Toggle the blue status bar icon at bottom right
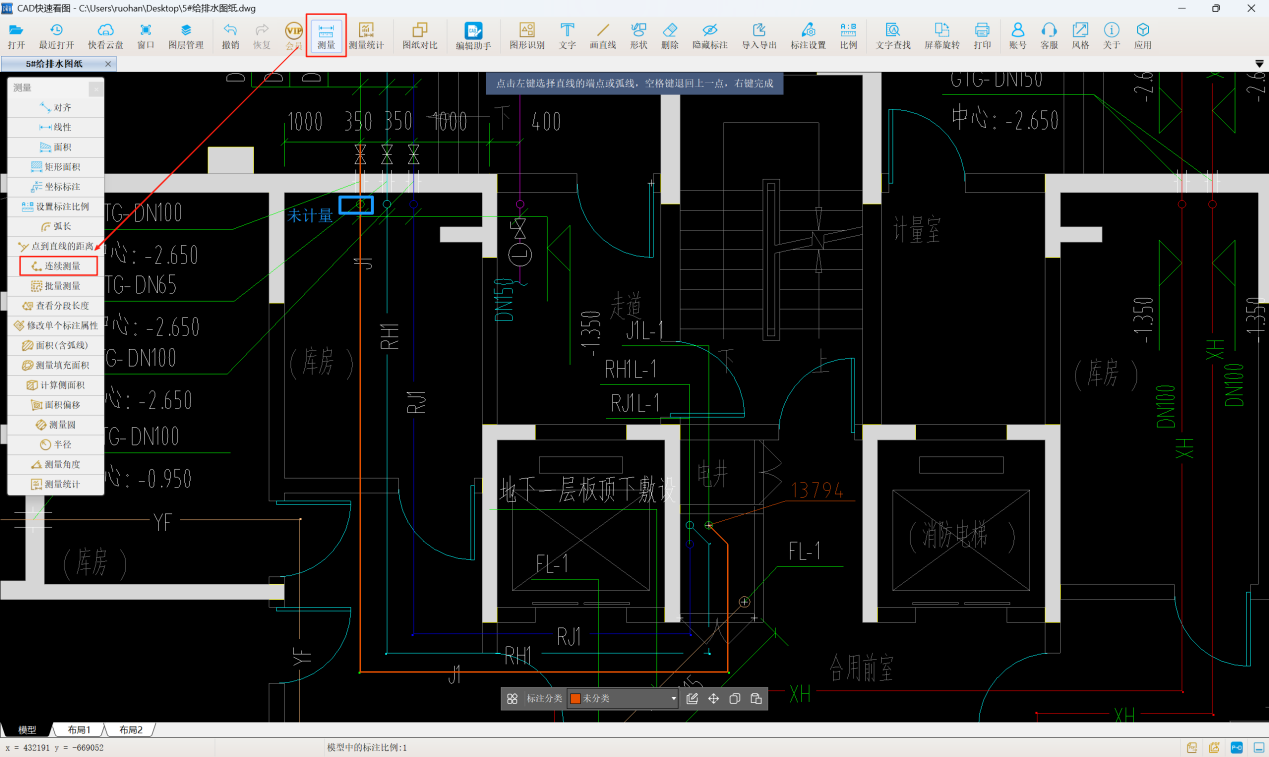 (x=1236, y=747)
